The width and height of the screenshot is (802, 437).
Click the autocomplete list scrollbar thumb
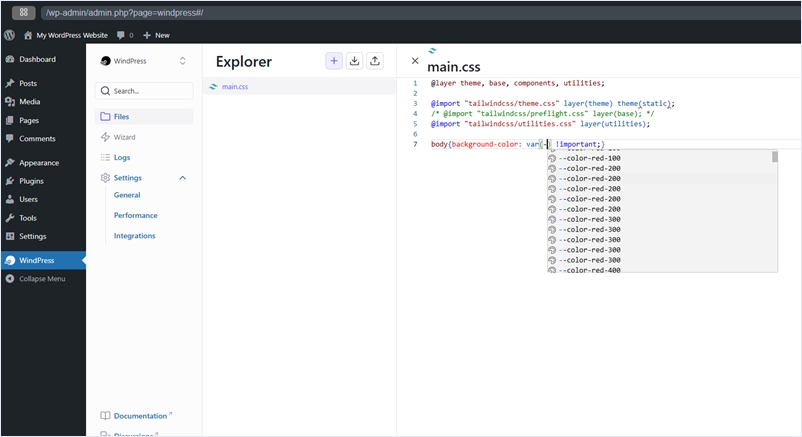coord(774,157)
